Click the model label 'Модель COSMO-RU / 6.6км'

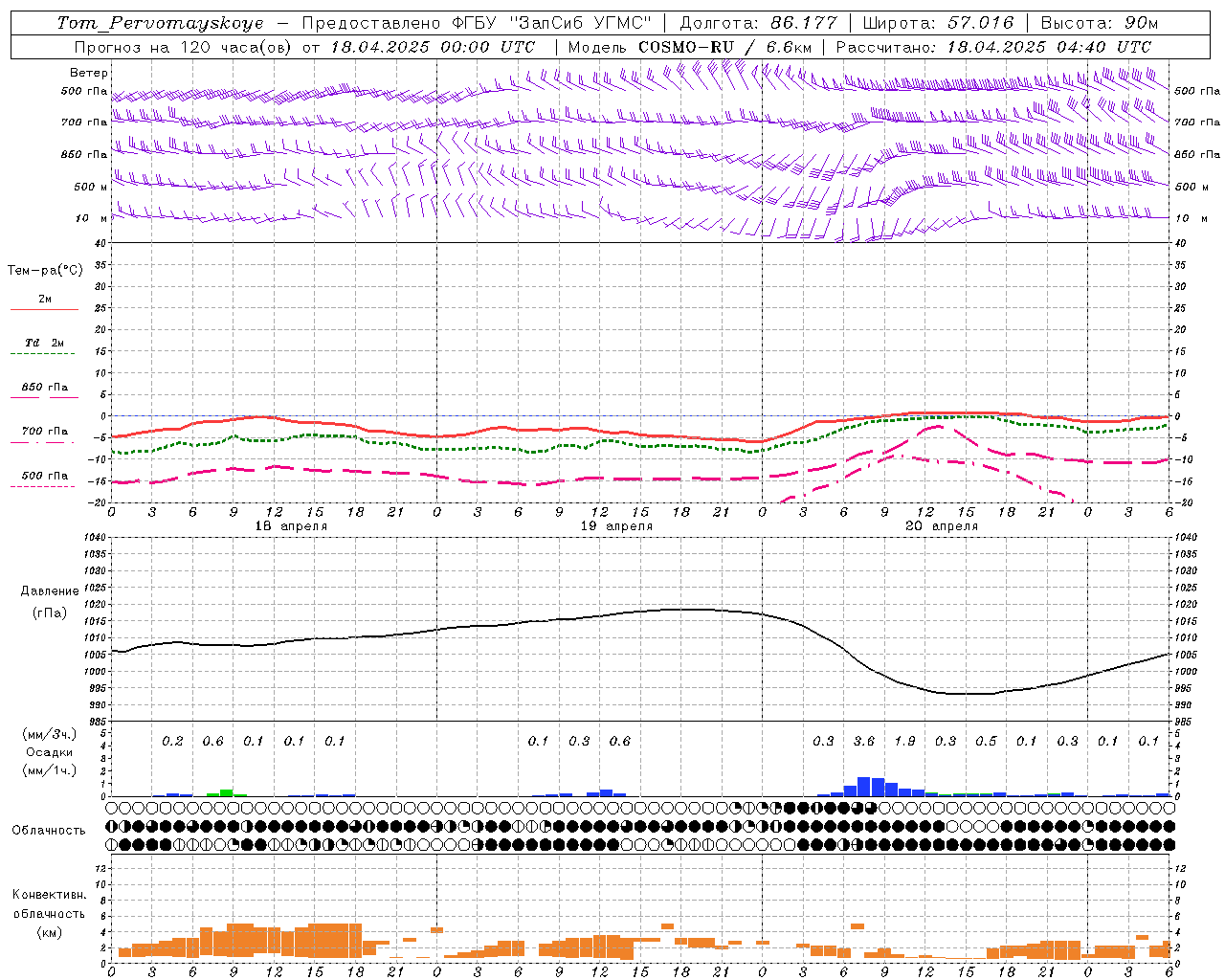(689, 46)
